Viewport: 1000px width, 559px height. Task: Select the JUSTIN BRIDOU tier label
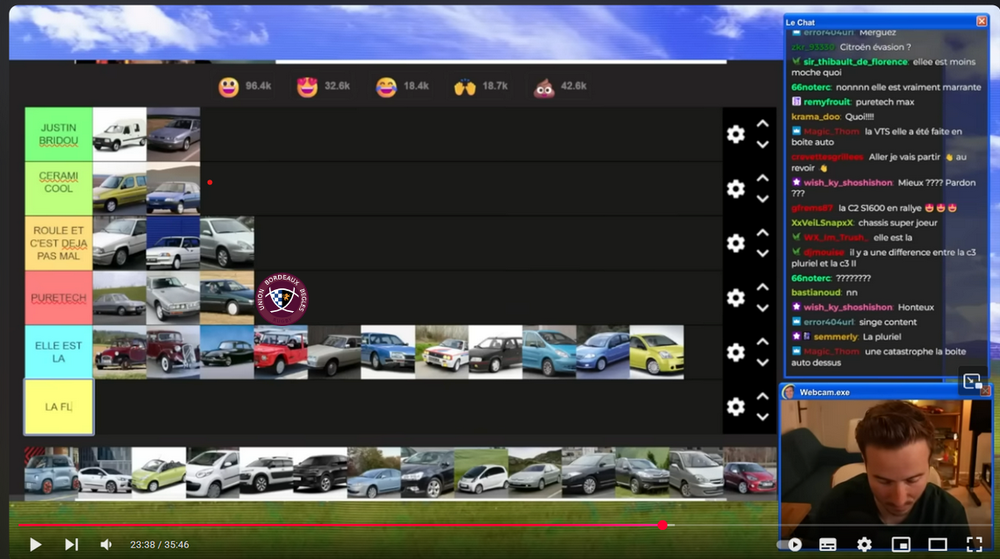pos(59,134)
